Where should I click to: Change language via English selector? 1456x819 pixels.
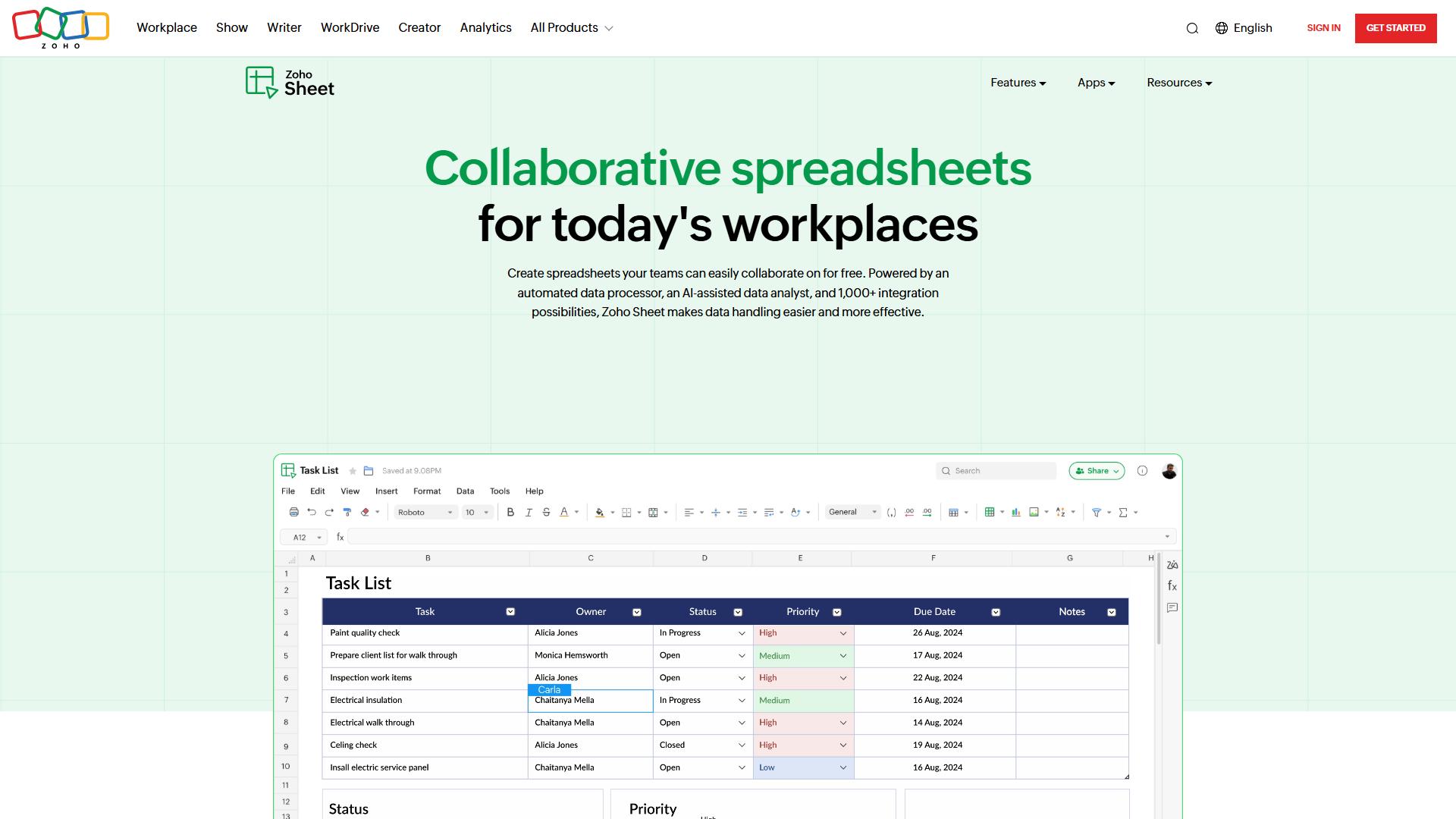pos(1244,28)
